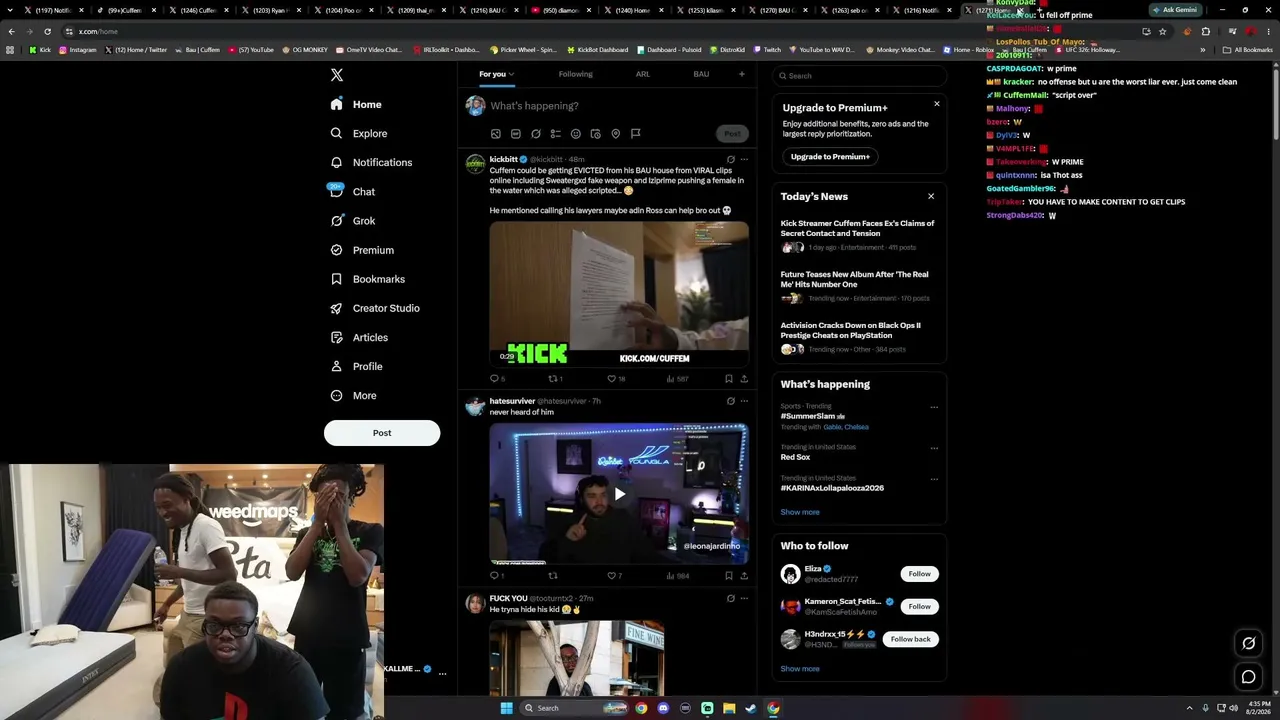Open the kickbitt video thumbnail
Image resolution: width=1280 pixels, height=720 pixels.
(x=619, y=293)
